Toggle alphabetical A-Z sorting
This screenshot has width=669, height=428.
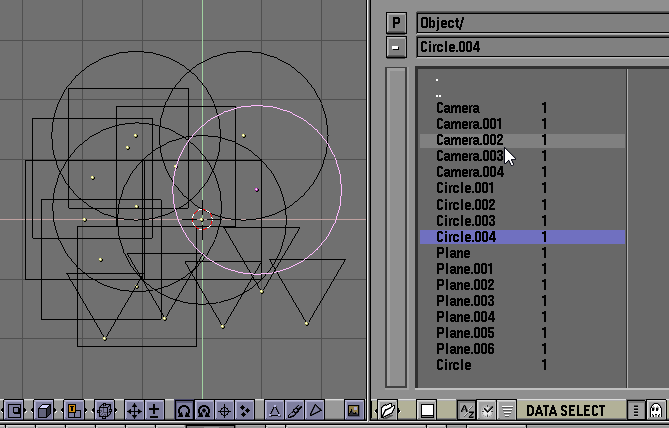pos(467,411)
